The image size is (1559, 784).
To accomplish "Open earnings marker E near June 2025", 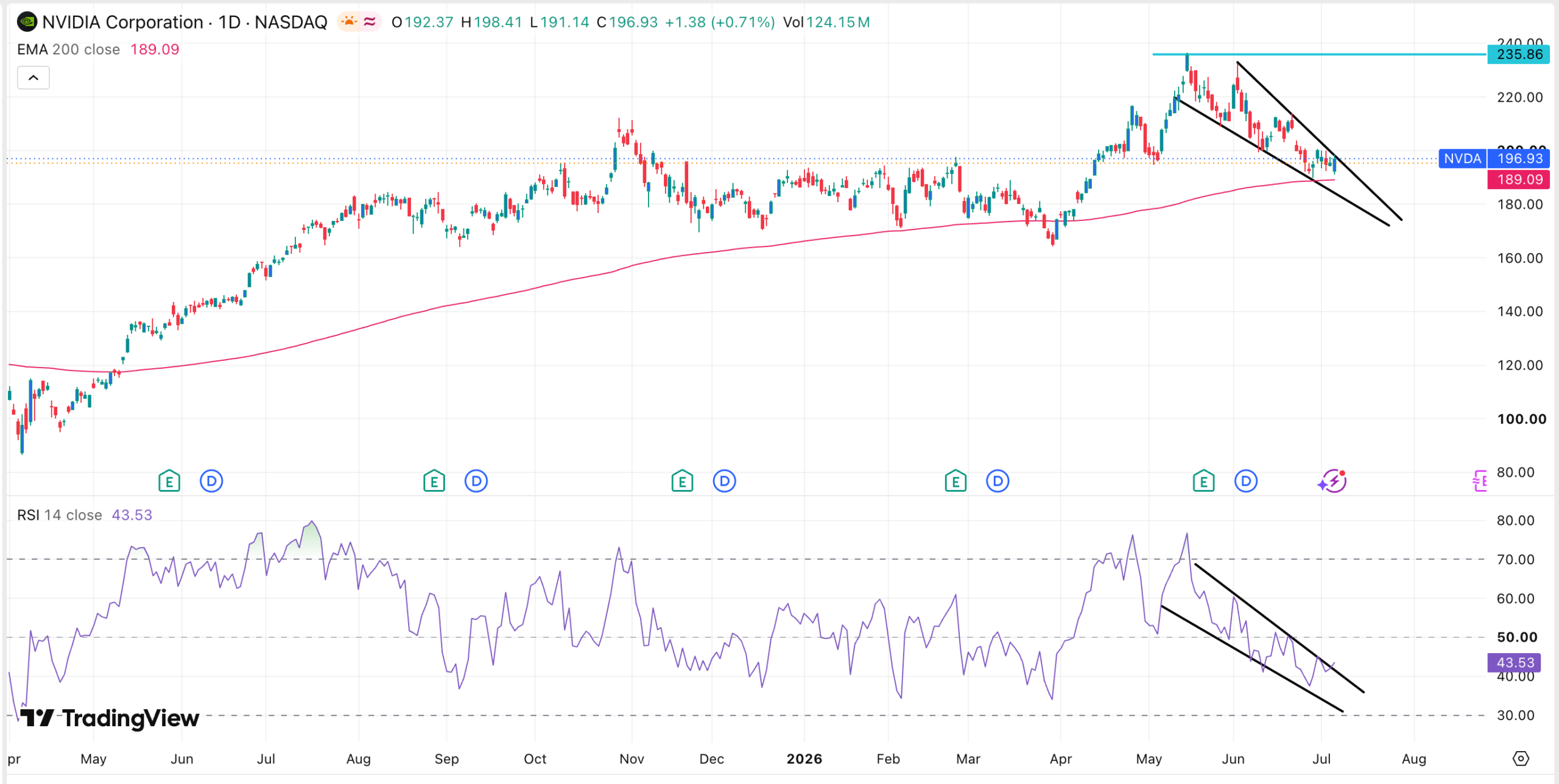I will pos(169,481).
